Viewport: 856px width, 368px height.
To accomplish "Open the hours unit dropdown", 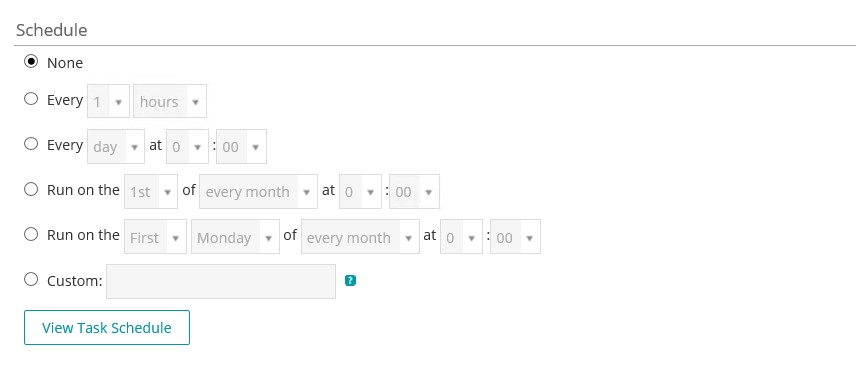I will 170,101.
